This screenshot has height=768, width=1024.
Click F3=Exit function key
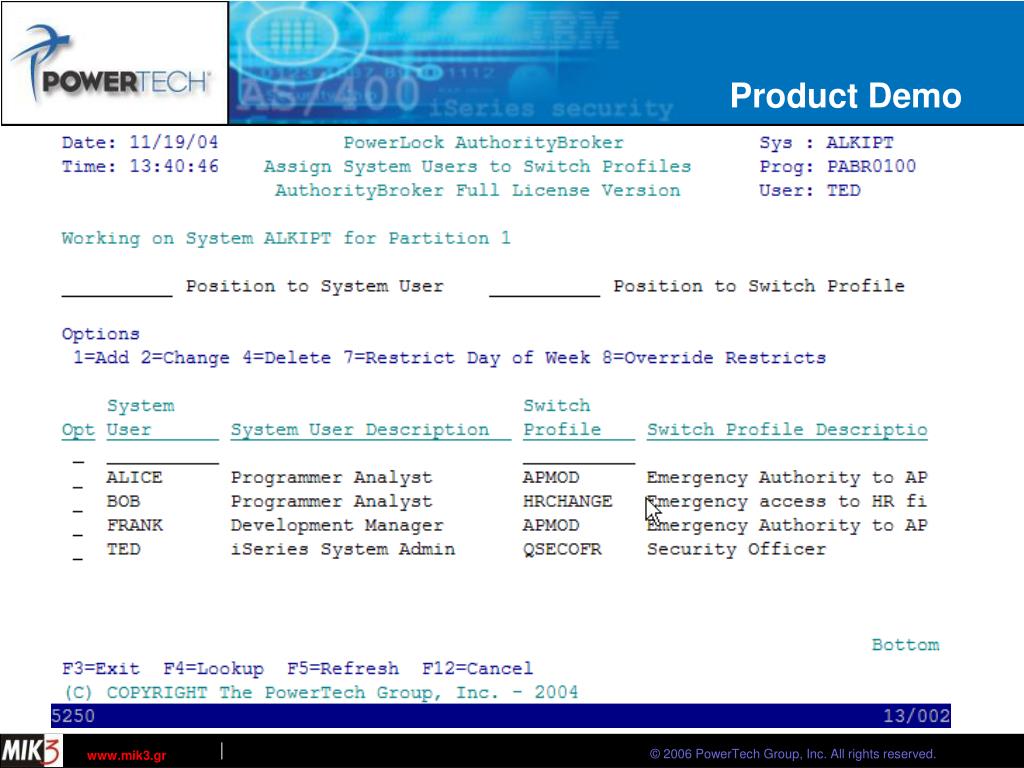point(101,669)
